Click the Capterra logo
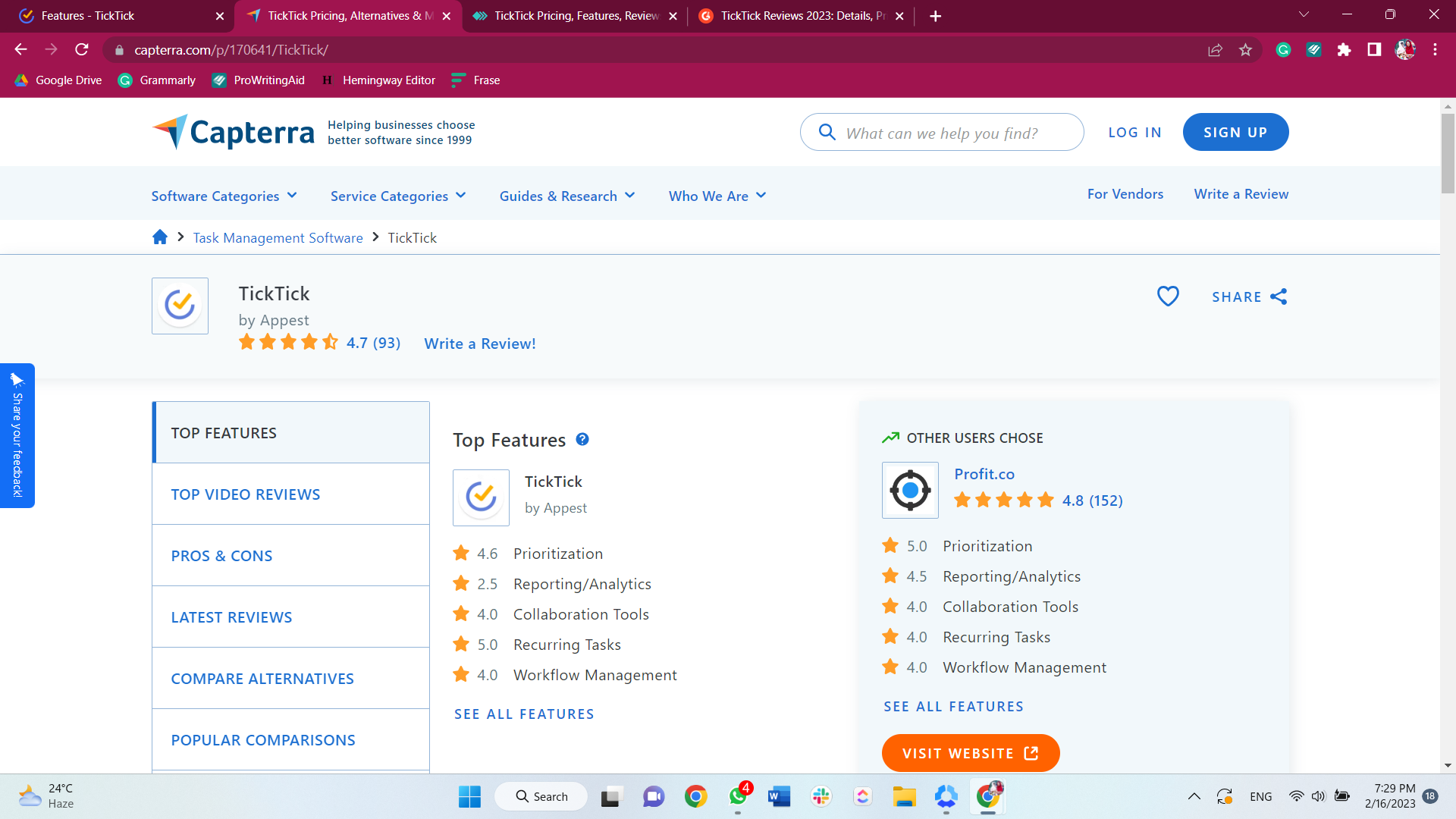This screenshot has height=819, width=1456. (233, 131)
